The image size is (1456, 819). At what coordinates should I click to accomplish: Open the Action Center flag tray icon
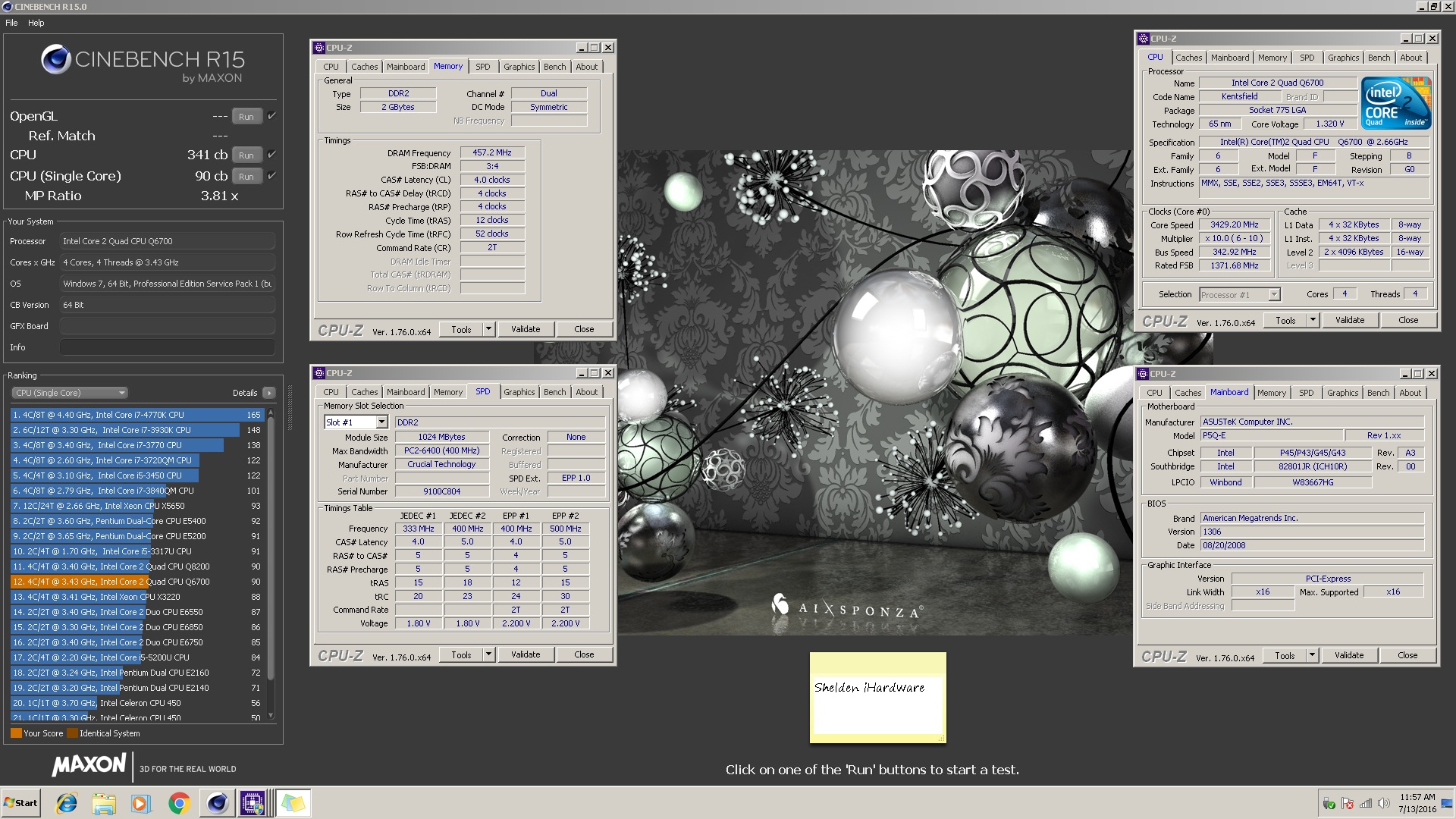pos(1348,804)
